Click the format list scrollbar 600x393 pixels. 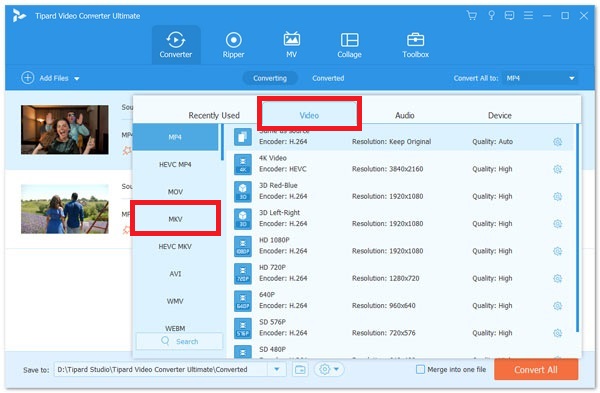[222, 142]
